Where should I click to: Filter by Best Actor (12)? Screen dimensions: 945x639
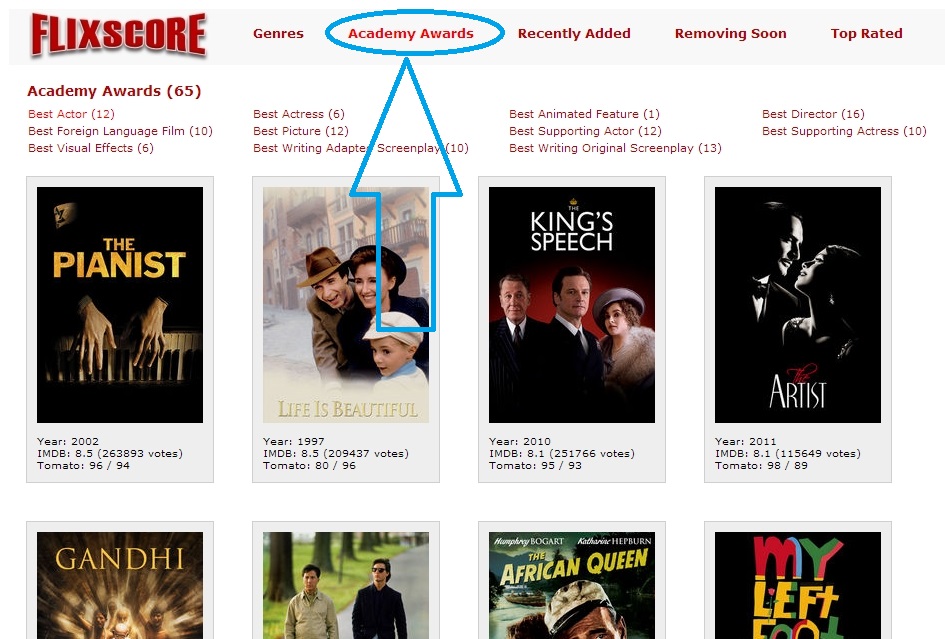(71, 114)
